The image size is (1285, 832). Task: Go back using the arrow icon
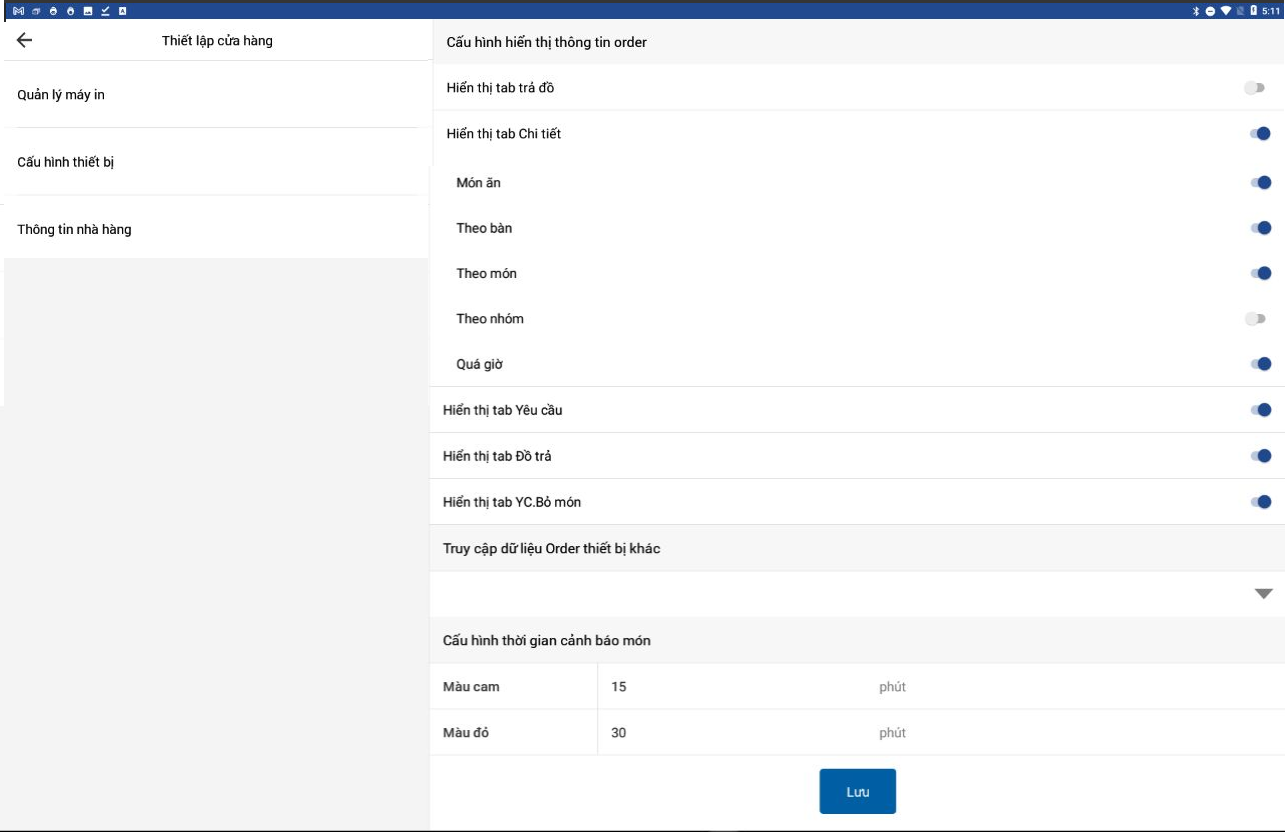(25, 40)
